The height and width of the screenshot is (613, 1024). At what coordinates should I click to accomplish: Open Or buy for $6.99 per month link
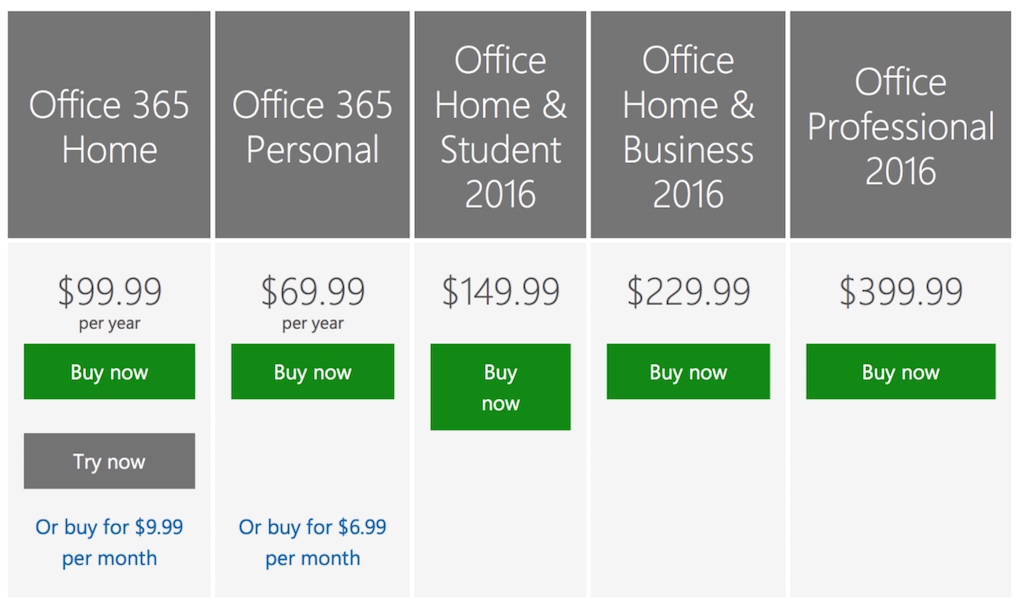312,542
